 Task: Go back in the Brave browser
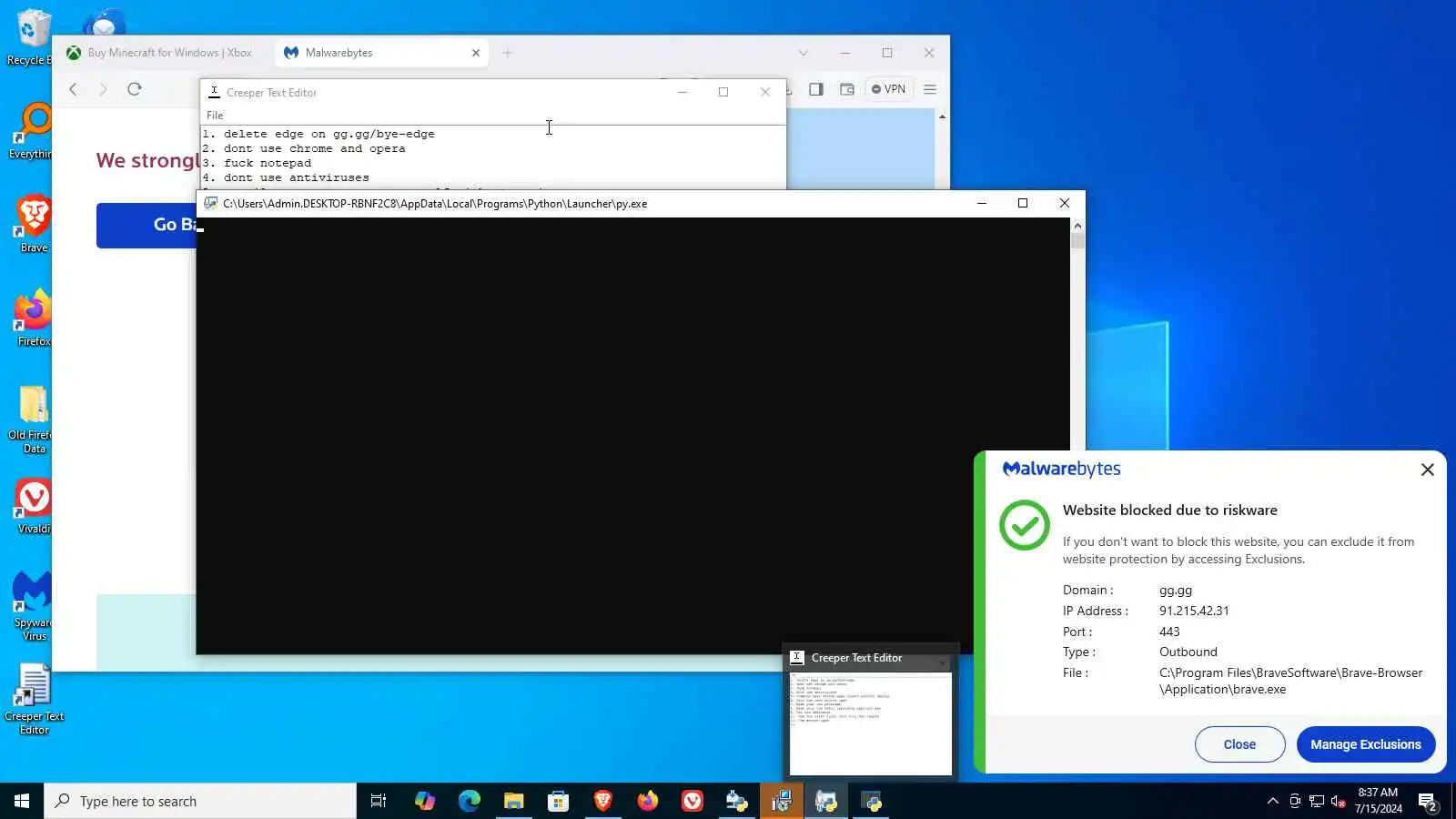(x=74, y=89)
